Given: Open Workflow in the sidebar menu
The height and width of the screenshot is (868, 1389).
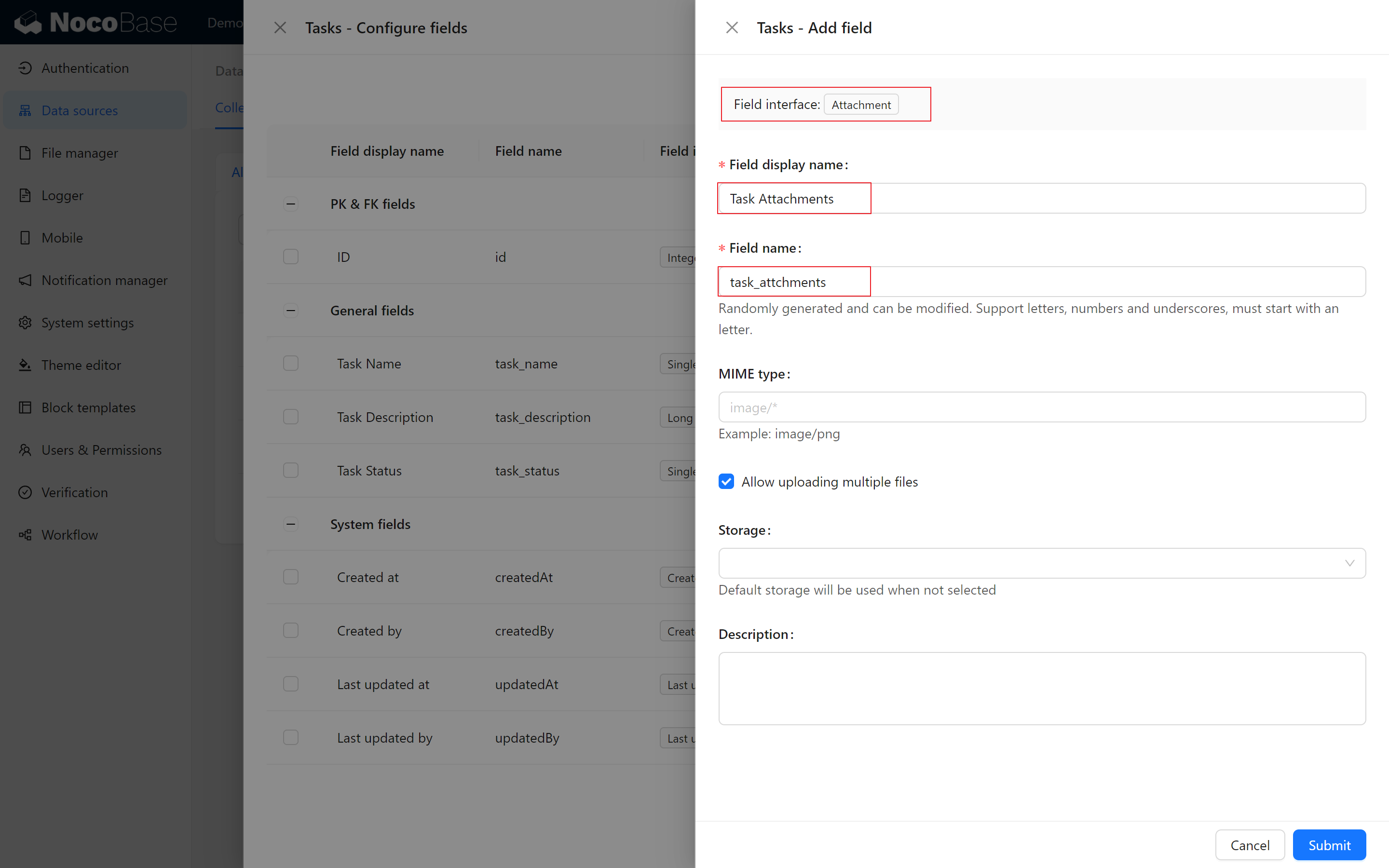Looking at the screenshot, I should coord(95,535).
